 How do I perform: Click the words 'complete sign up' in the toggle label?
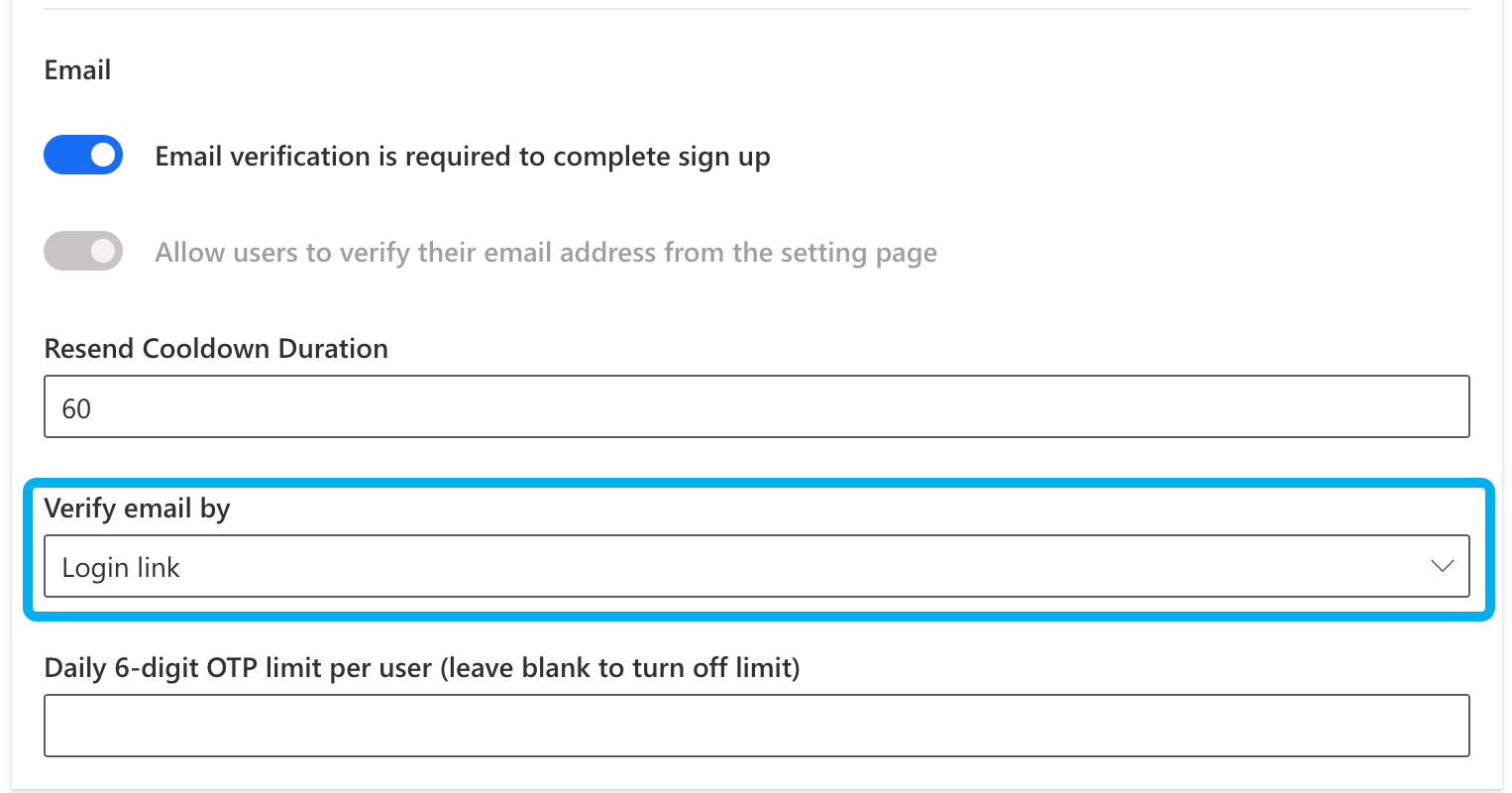(661, 158)
